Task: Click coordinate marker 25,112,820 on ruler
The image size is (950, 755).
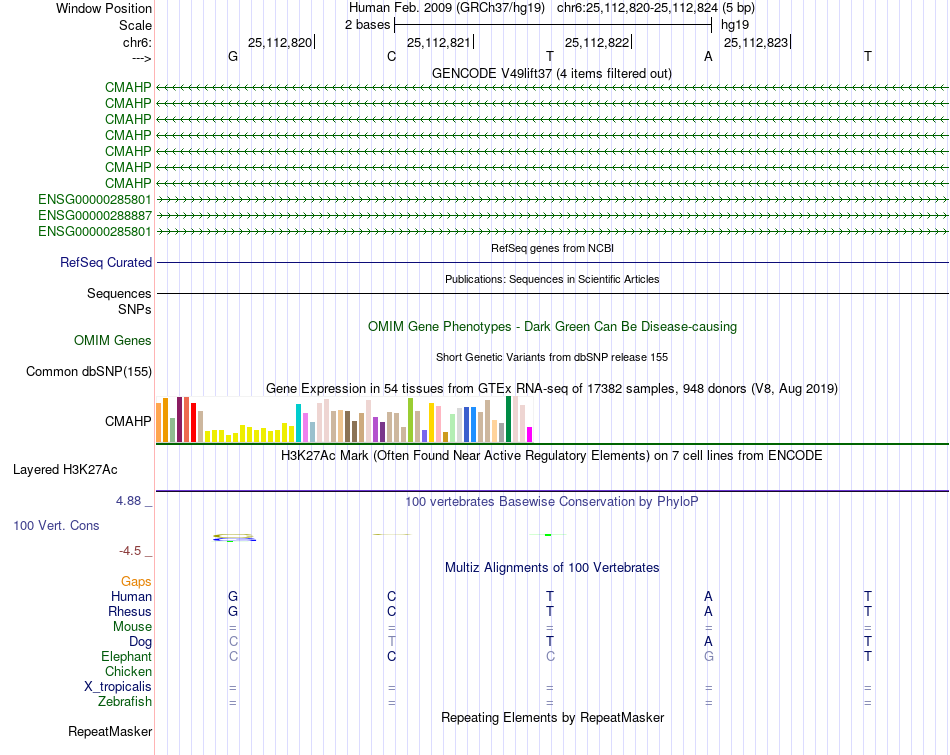Action: pyautogui.click(x=280, y=42)
